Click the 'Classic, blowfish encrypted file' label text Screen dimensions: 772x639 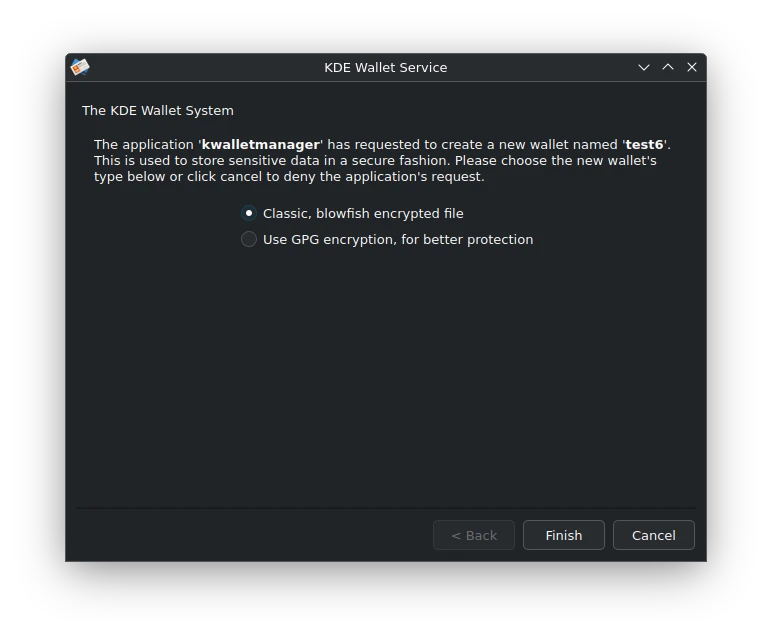(363, 214)
